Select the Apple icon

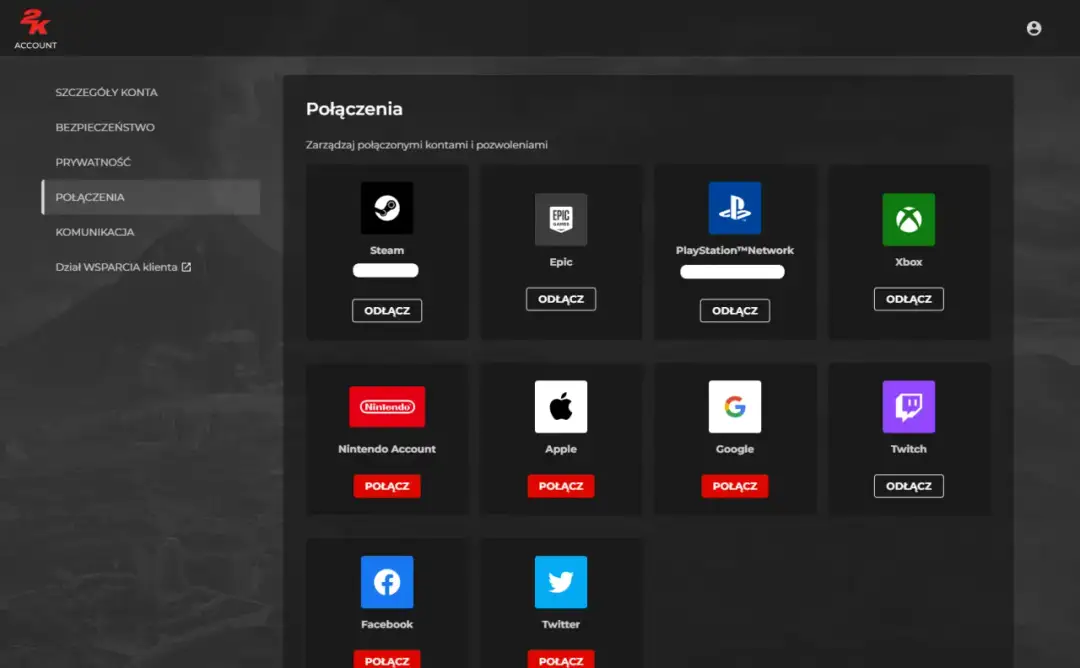point(561,407)
